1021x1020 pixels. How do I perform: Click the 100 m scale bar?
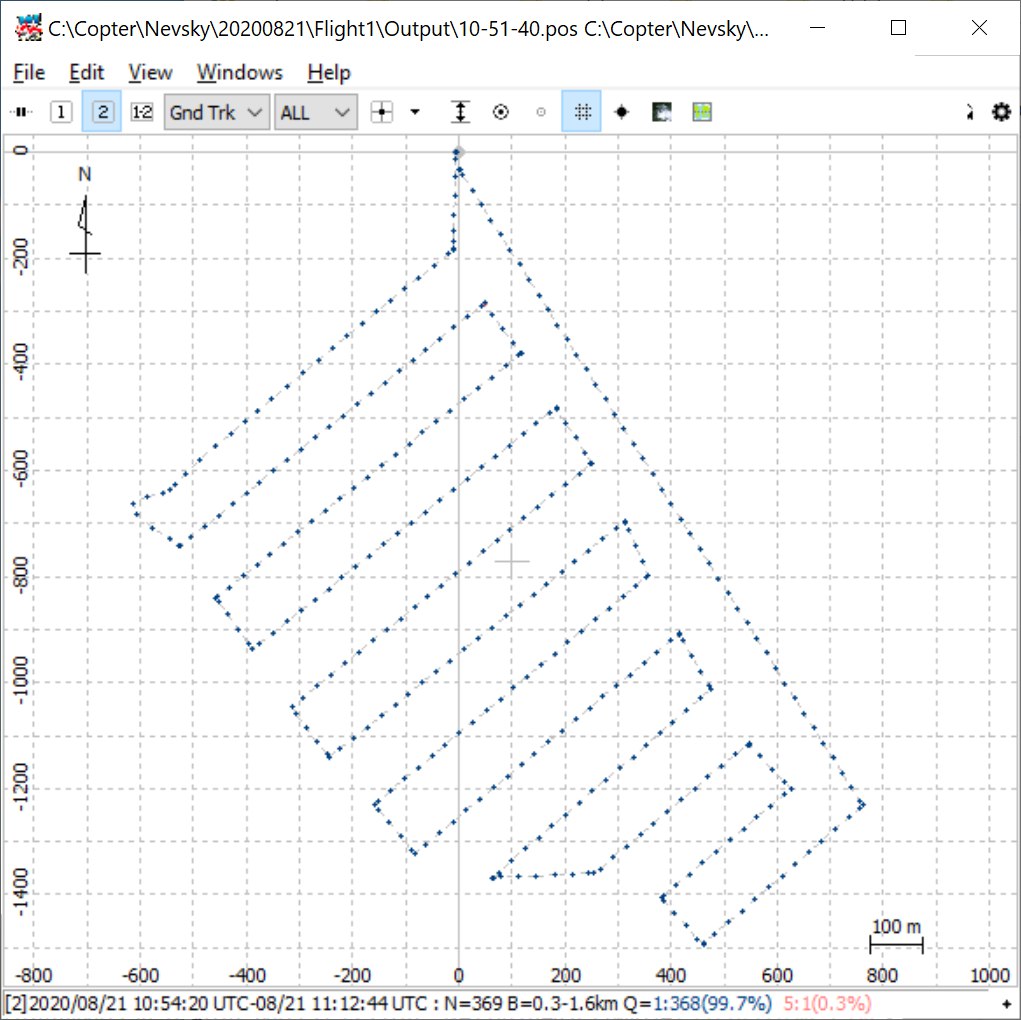[896, 937]
